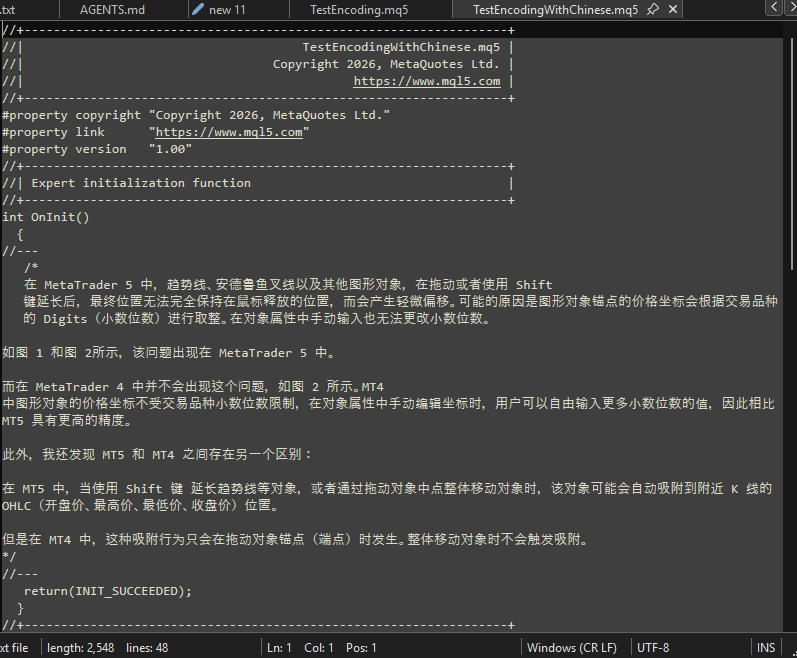
Task: Open the new 11 tab
Action: point(227,10)
